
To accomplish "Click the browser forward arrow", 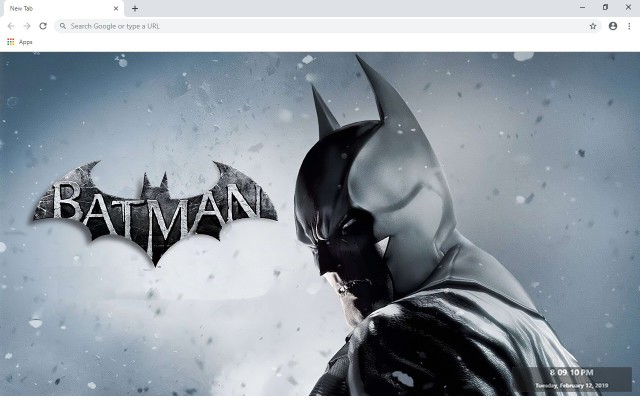I will 27,26.
